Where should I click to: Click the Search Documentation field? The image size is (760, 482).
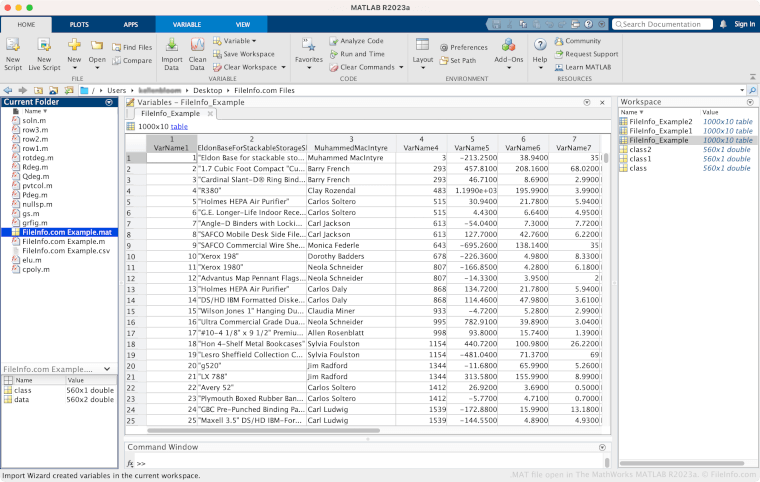(661, 23)
